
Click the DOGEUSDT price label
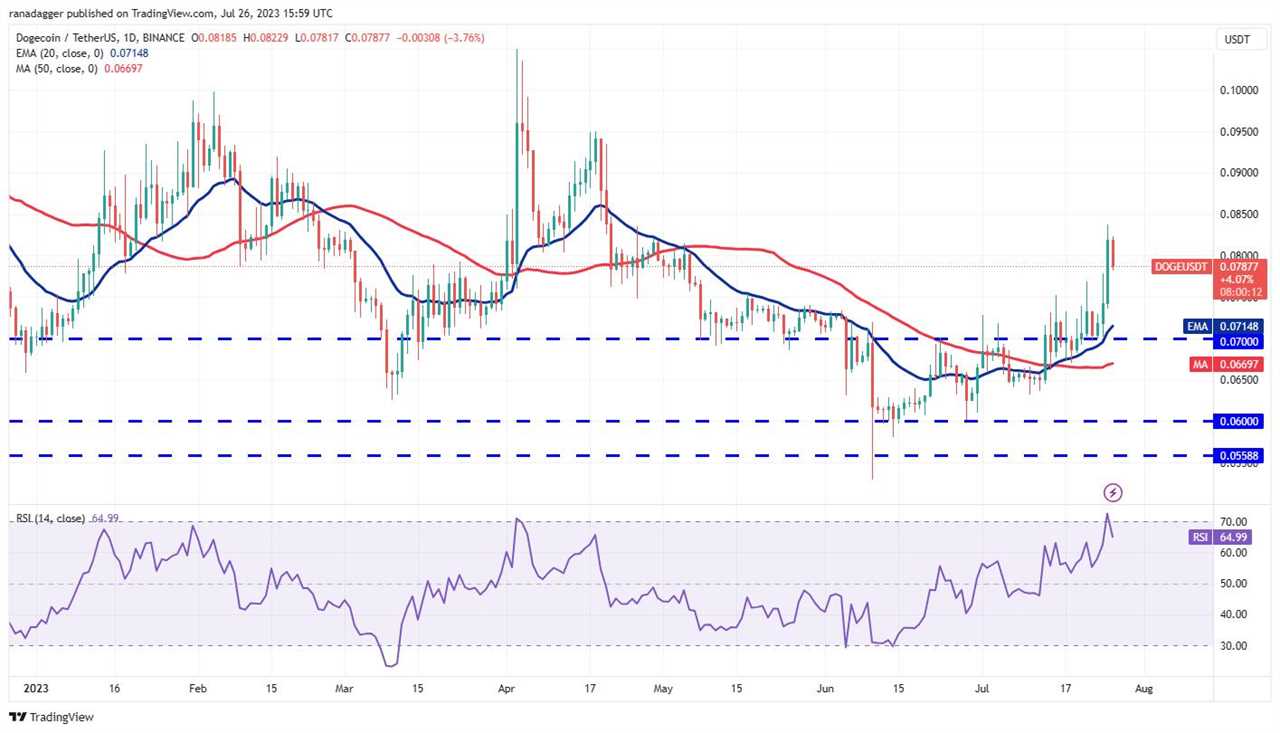tap(1181, 266)
